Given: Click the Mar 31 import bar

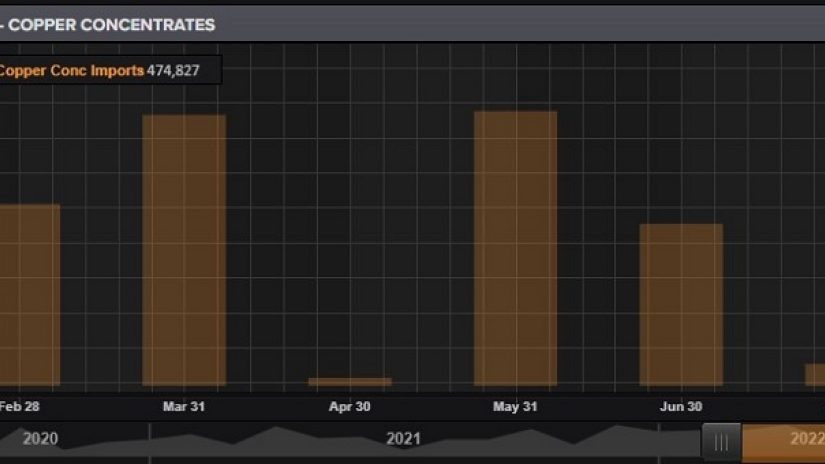Looking at the screenshot, I should pyautogui.click(x=184, y=250).
